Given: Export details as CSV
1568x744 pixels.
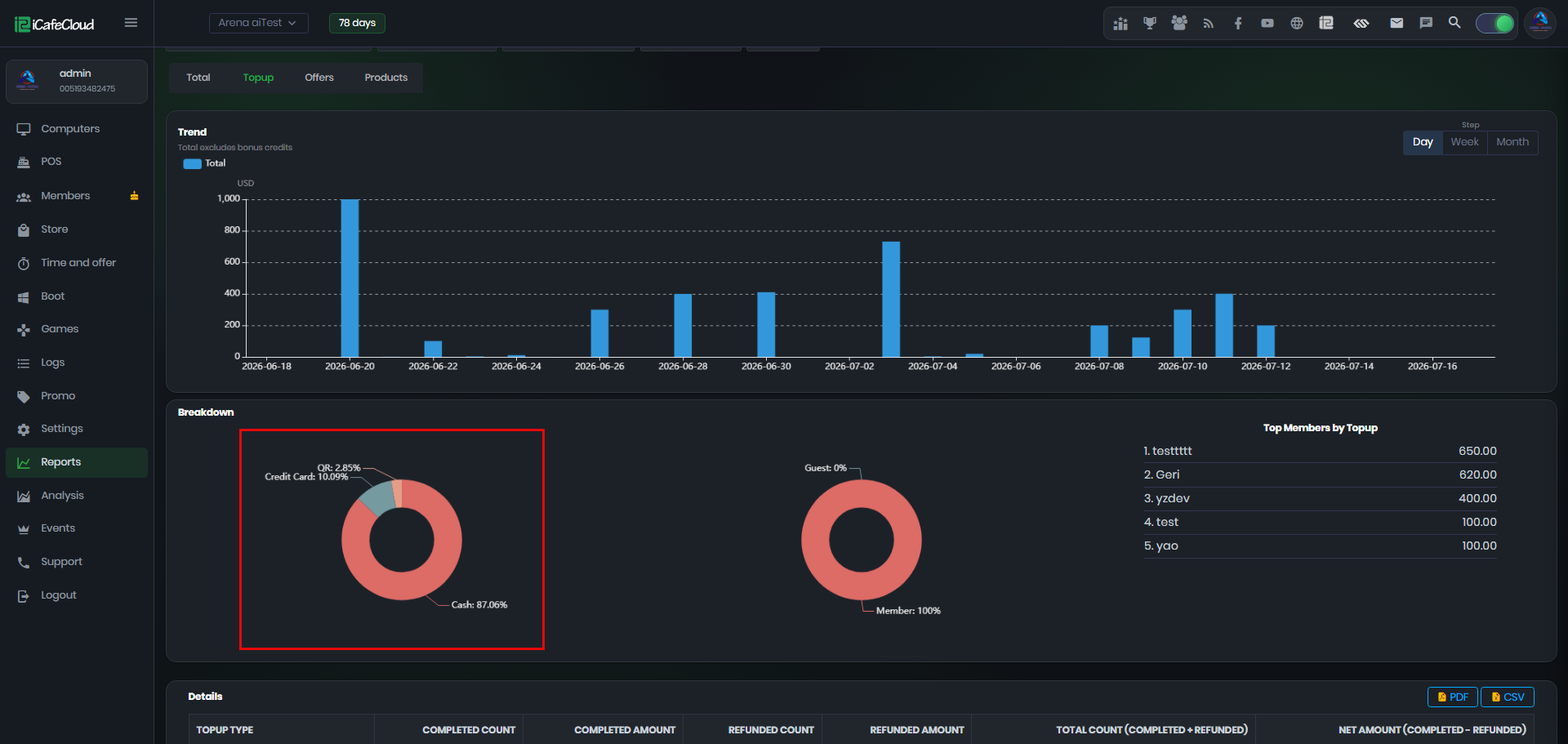Looking at the screenshot, I should pos(1508,697).
